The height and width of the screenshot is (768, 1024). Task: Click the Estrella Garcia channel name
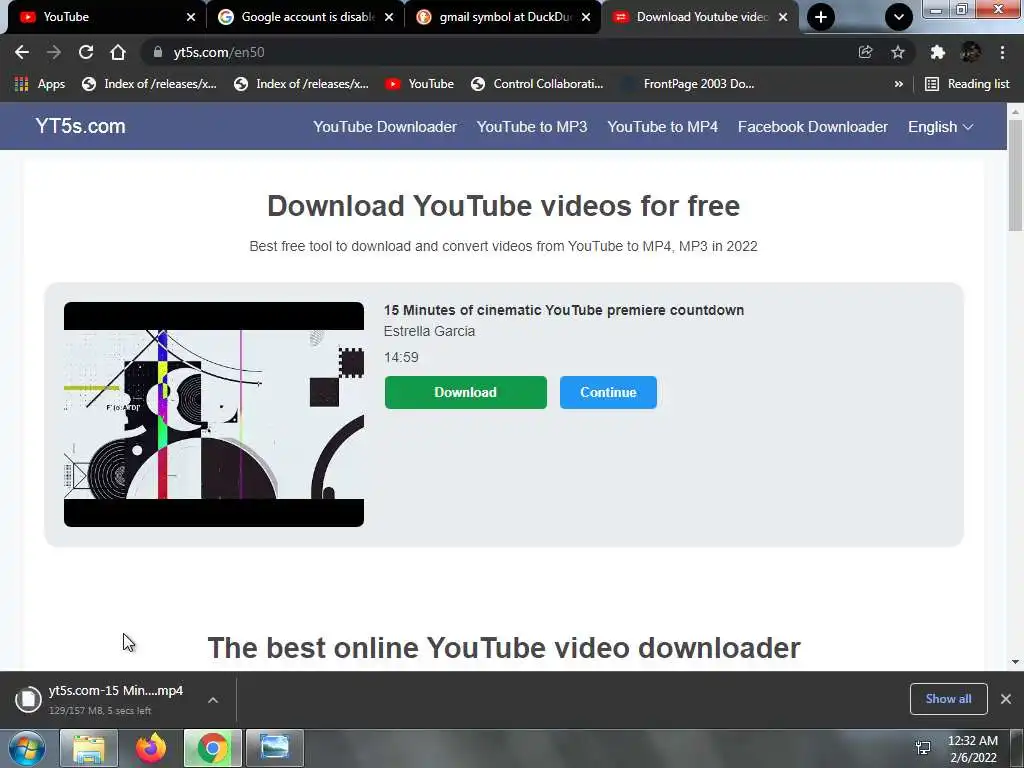[x=429, y=331]
